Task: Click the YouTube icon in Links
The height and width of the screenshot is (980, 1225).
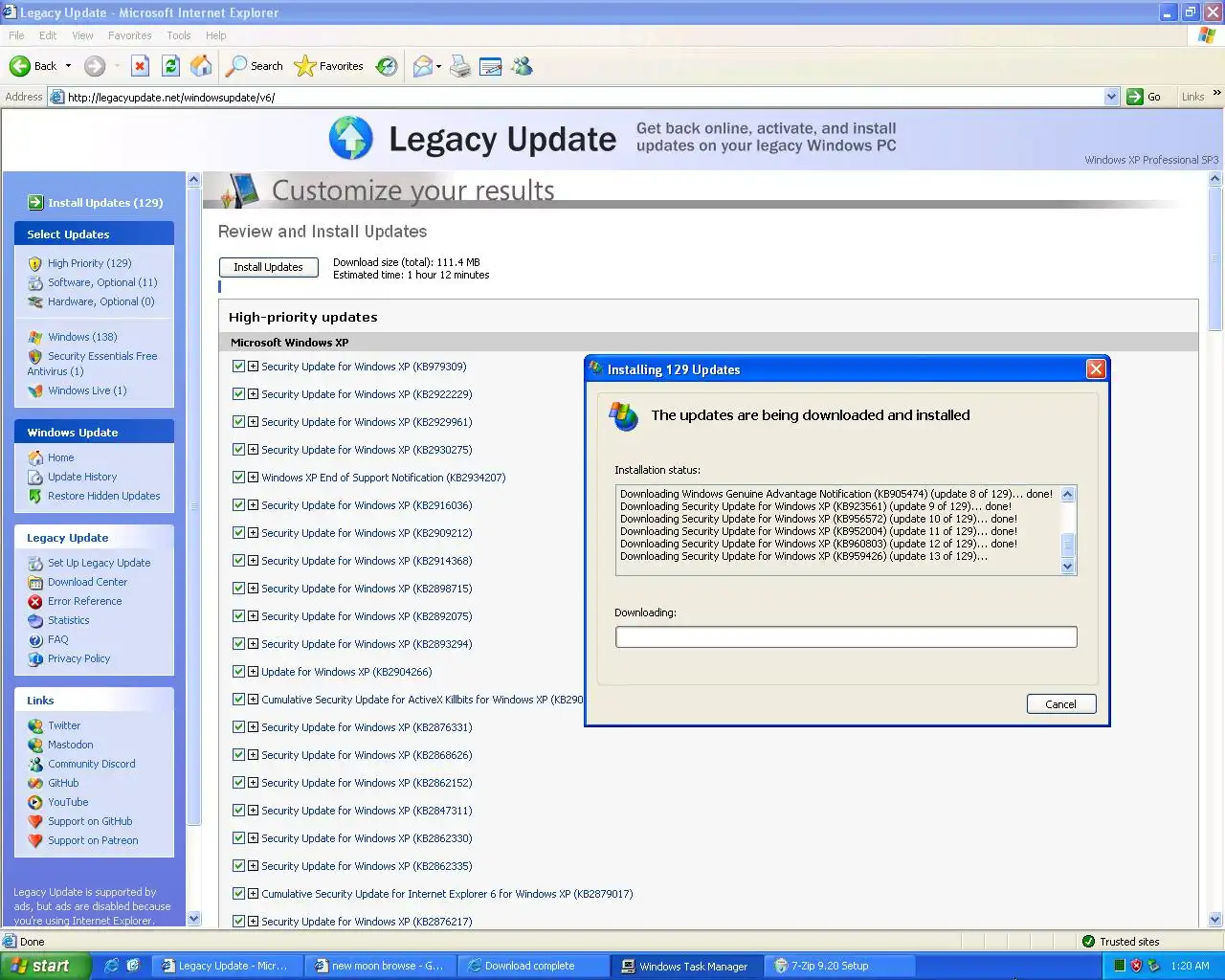Action: click(x=35, y=802)
